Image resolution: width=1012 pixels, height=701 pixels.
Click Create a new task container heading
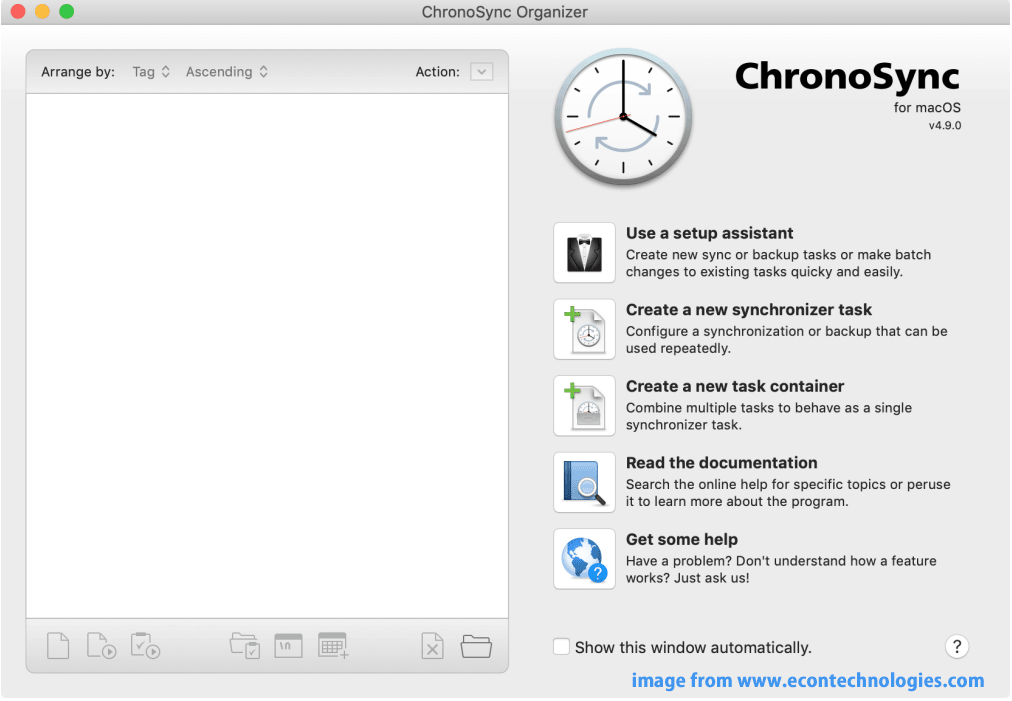pos(734,386)
